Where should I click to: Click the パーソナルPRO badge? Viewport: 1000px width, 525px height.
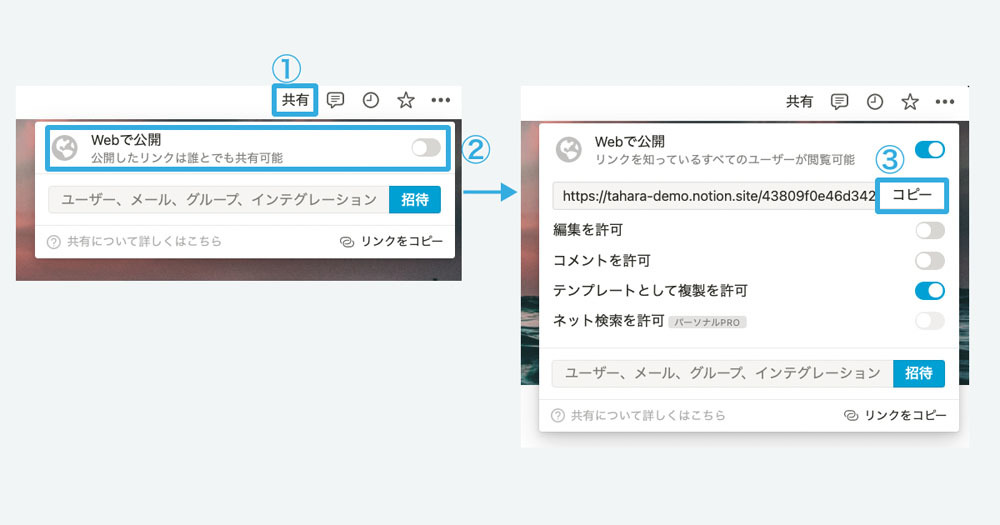[x=707, y=322]
